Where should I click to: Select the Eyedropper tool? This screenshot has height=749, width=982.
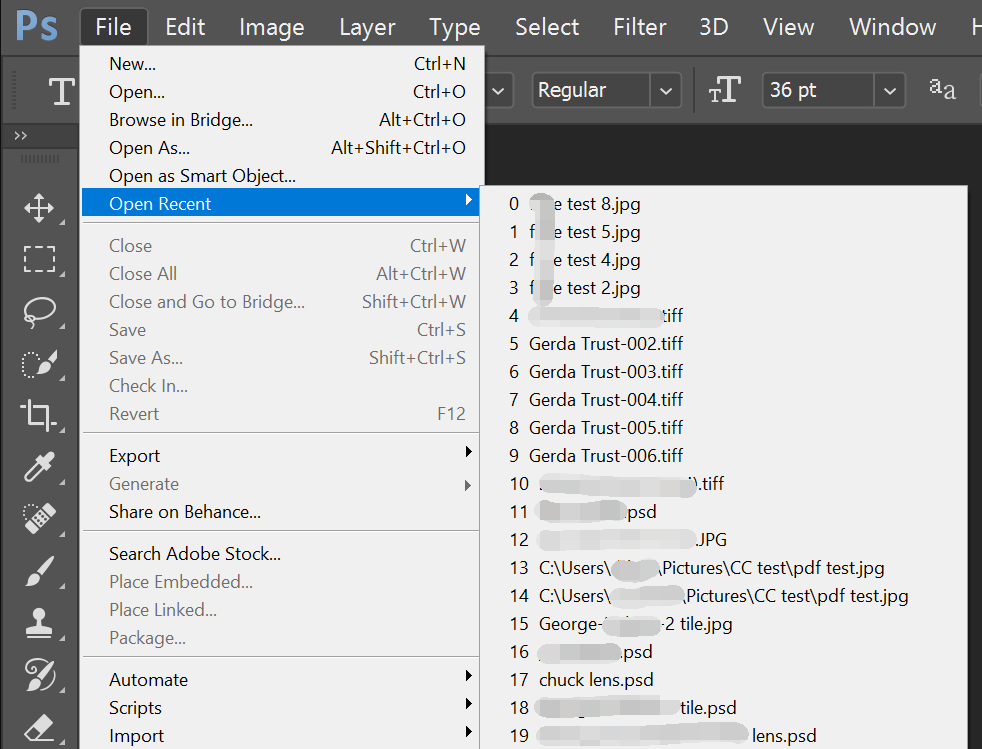point(39,467)
